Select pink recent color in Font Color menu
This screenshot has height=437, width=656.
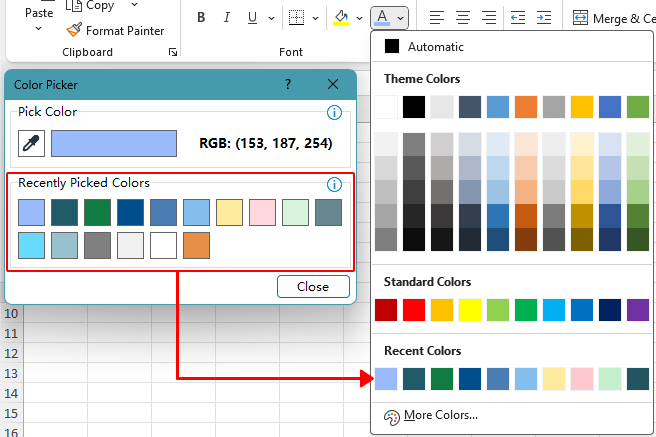click(582, 379)
